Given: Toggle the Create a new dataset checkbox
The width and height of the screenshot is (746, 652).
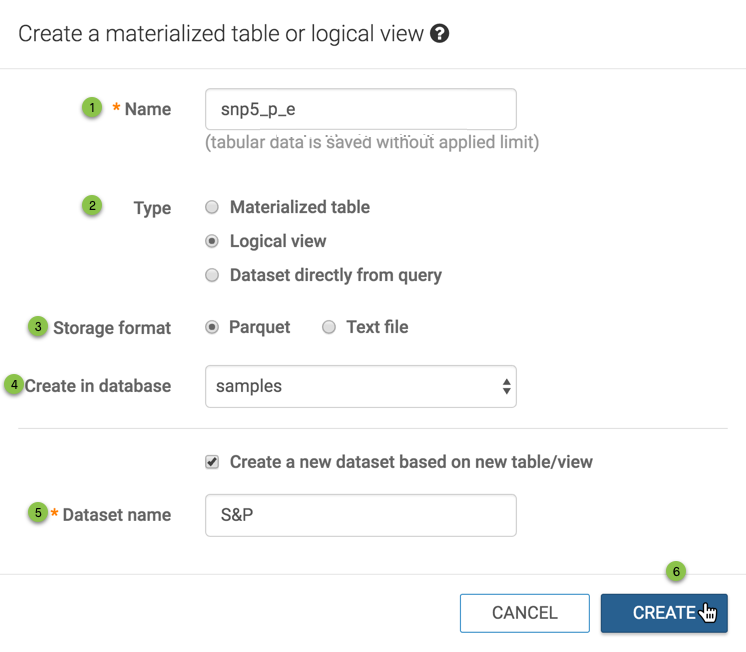Looking at the screenshot, I should click(212, 462).
